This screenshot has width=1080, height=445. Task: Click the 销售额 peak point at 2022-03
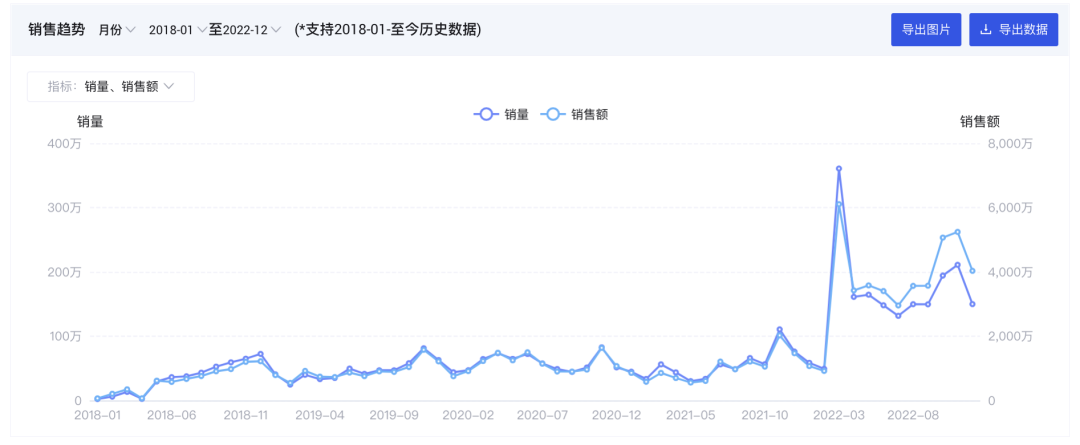pos(839,205)
